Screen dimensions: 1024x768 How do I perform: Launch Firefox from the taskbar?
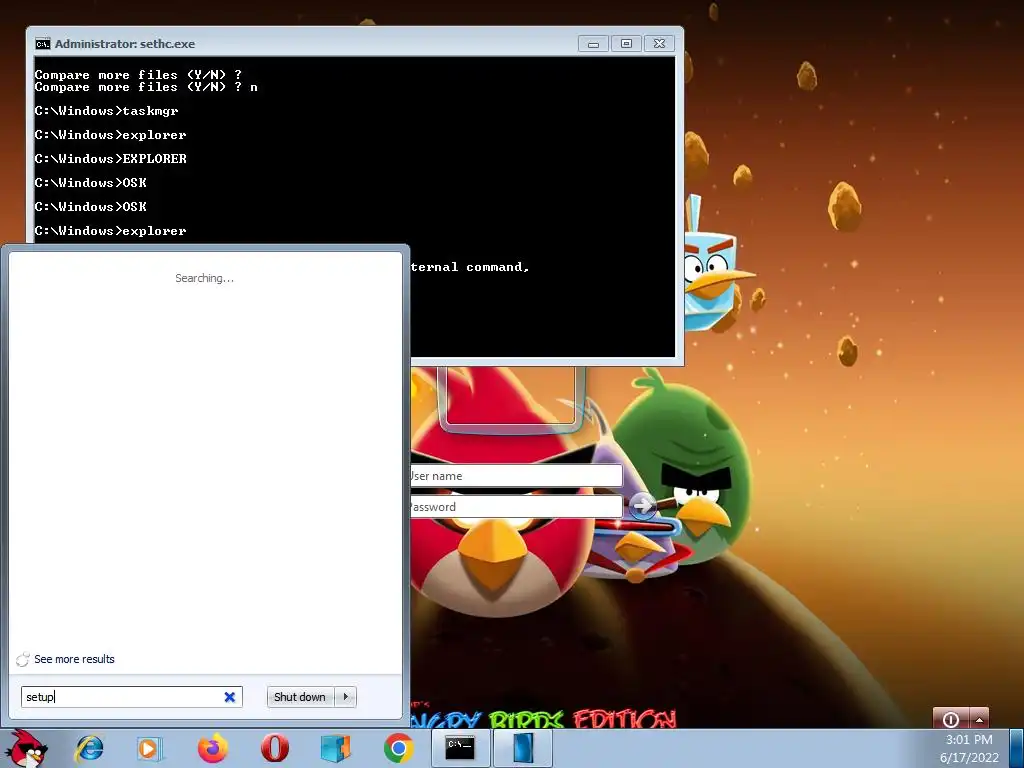(x=212, y=748)
